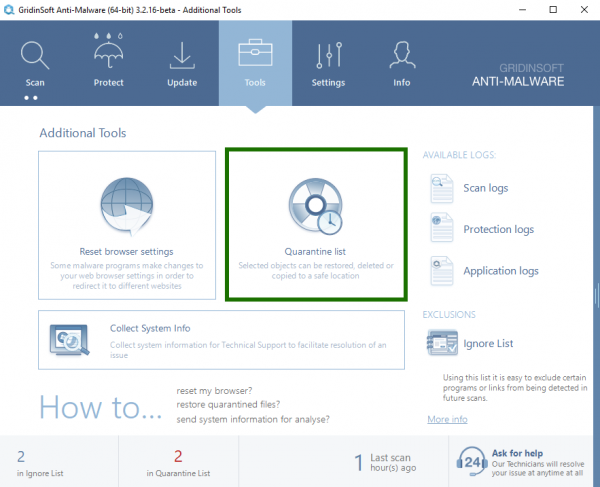
Task: Click the 2 in Quarantine List counter
Action: [178, 456]
